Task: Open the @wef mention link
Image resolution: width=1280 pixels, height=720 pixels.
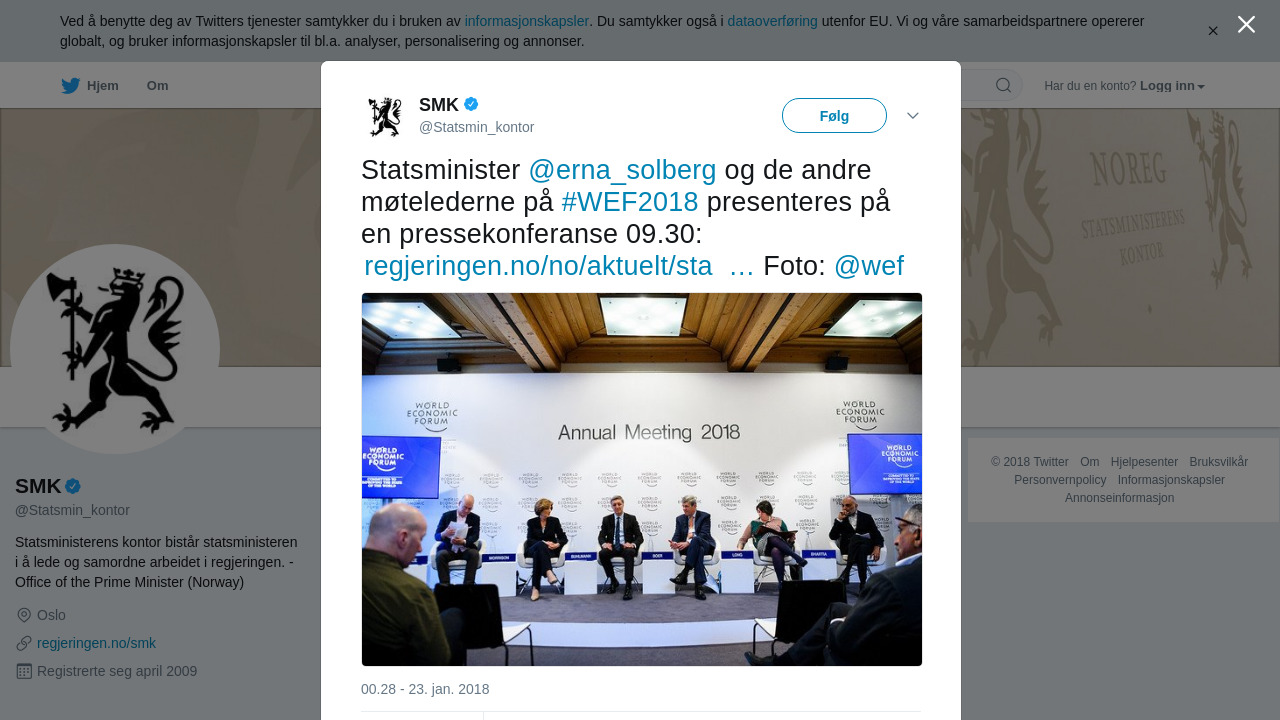Action: (868, 266)
